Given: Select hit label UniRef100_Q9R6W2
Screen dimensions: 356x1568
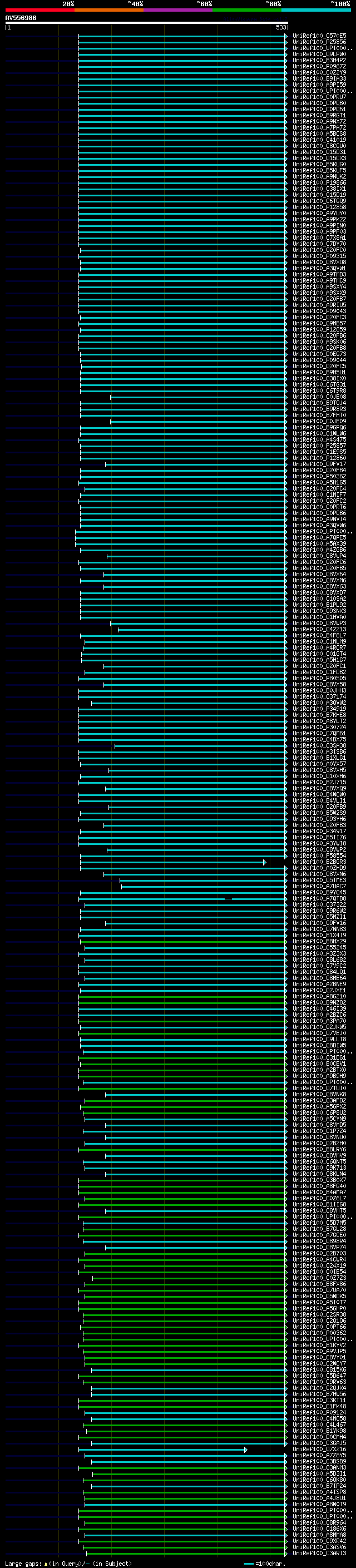Looking at the screenshot, I should pyautogui.click(x=319, y=911).
